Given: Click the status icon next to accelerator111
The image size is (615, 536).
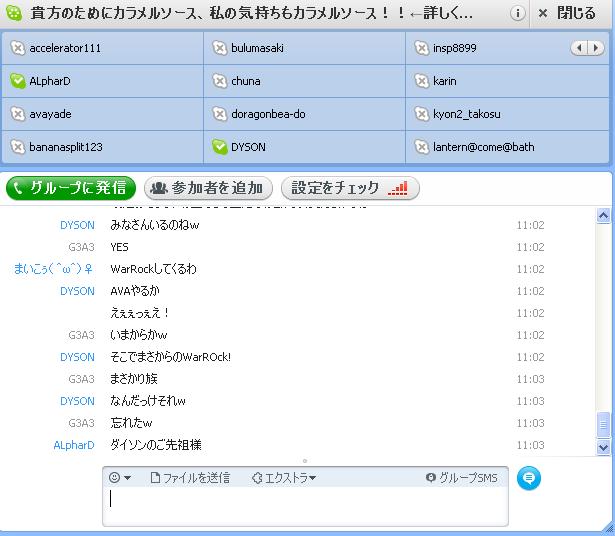Looking at the screenshot, I should 17,48.
